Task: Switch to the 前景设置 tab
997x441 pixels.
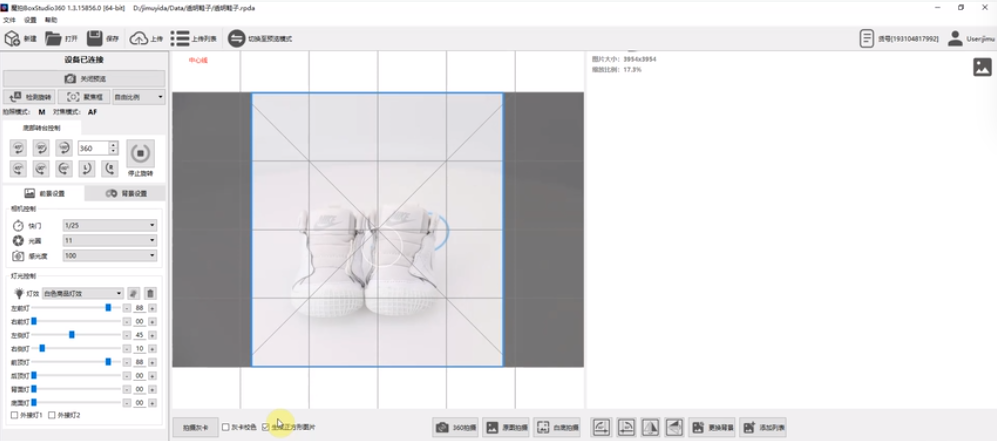Action: [43, 193]
